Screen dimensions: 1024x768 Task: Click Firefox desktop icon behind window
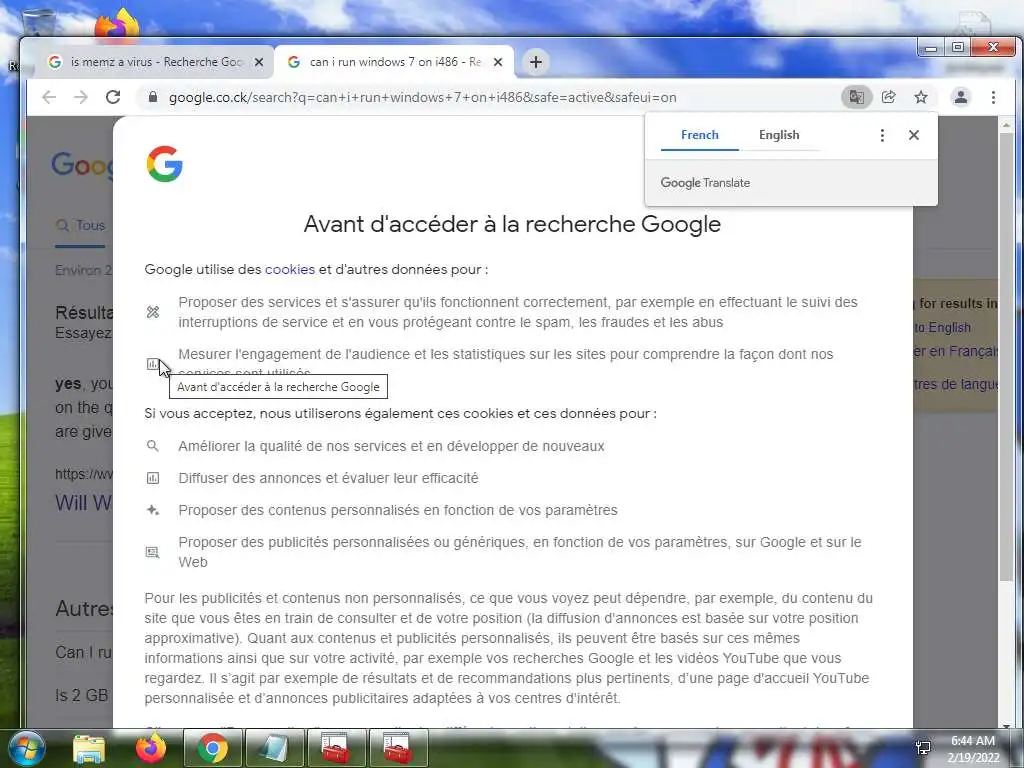[117, 24]
